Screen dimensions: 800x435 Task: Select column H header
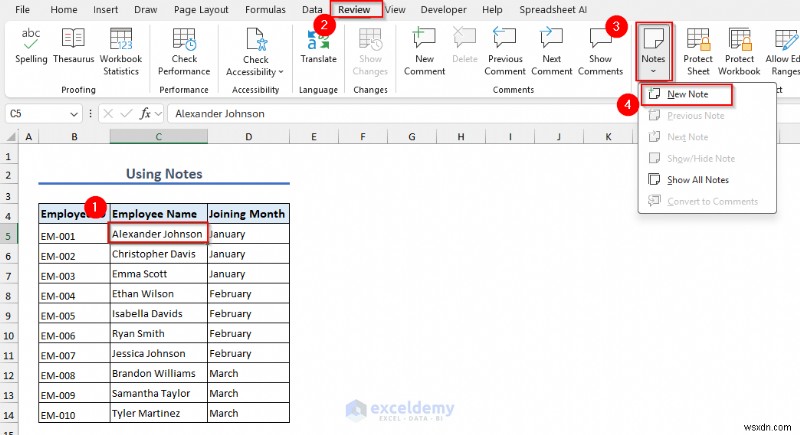tap(461, 137)
